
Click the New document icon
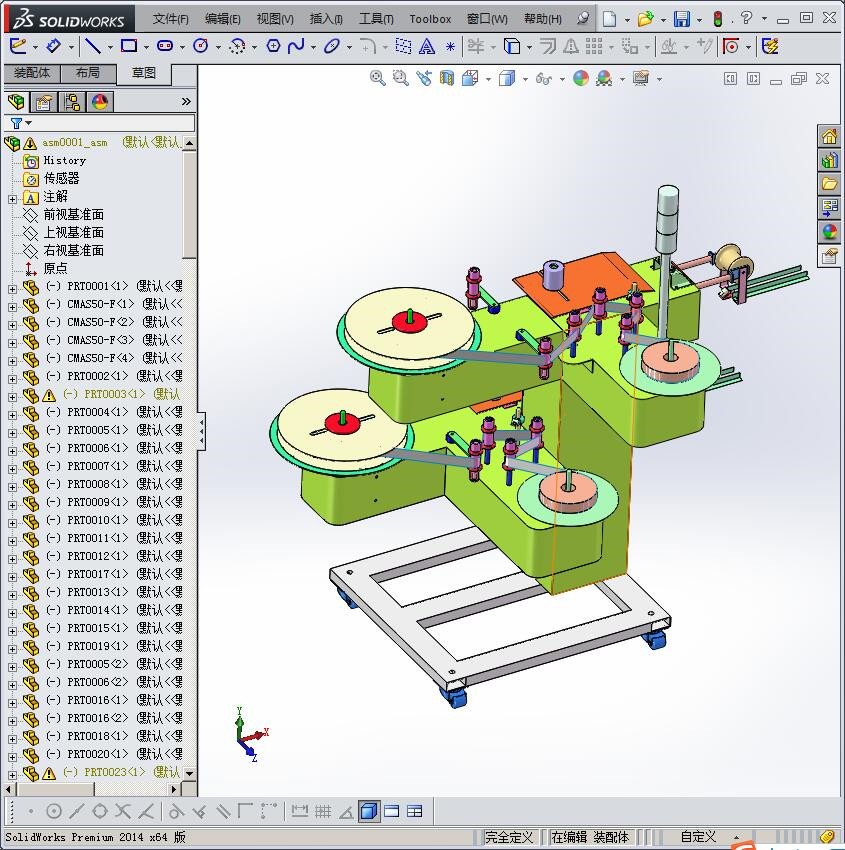610,20
